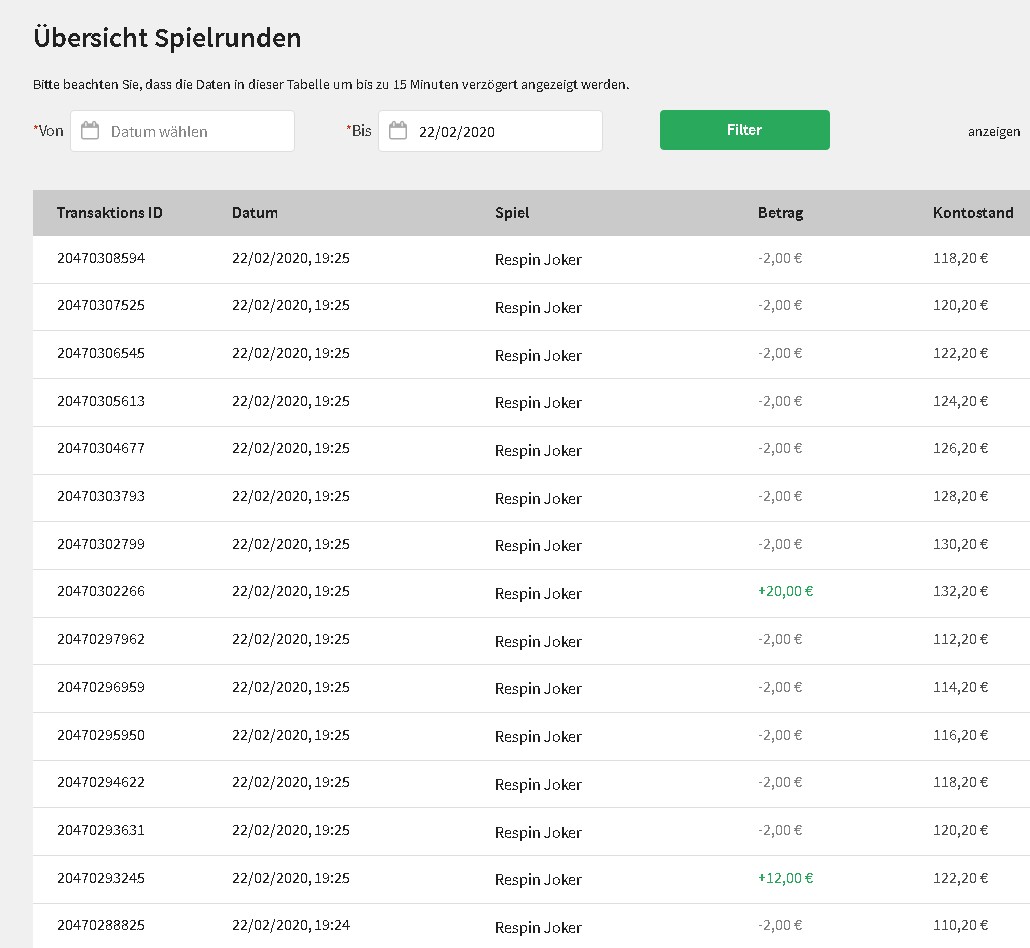Click the calendar icon in the Bis field

[x=398, y=131]
